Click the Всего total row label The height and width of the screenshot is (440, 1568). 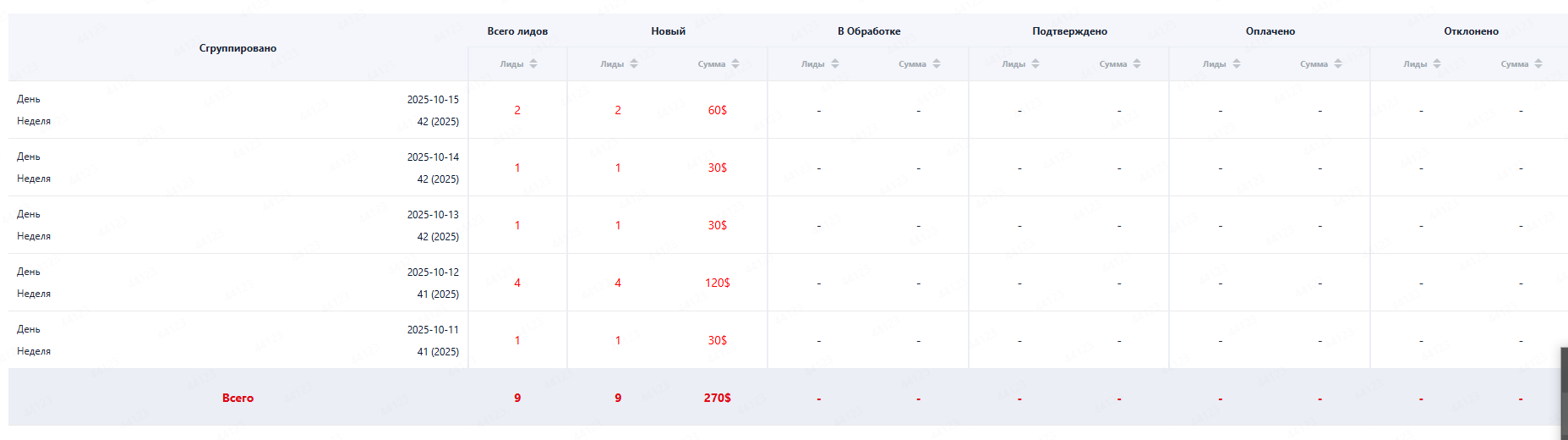[x=238, y=398]
